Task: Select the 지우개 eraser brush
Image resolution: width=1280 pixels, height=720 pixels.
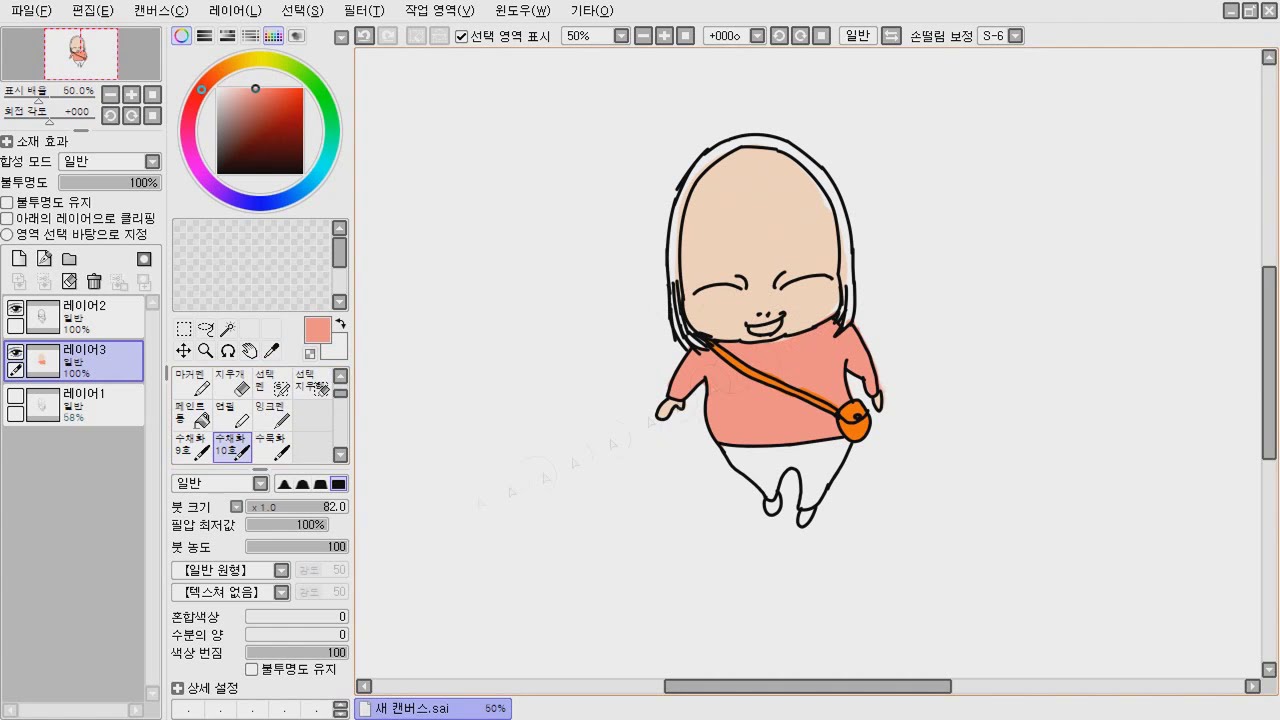Action: click(233, 383)
